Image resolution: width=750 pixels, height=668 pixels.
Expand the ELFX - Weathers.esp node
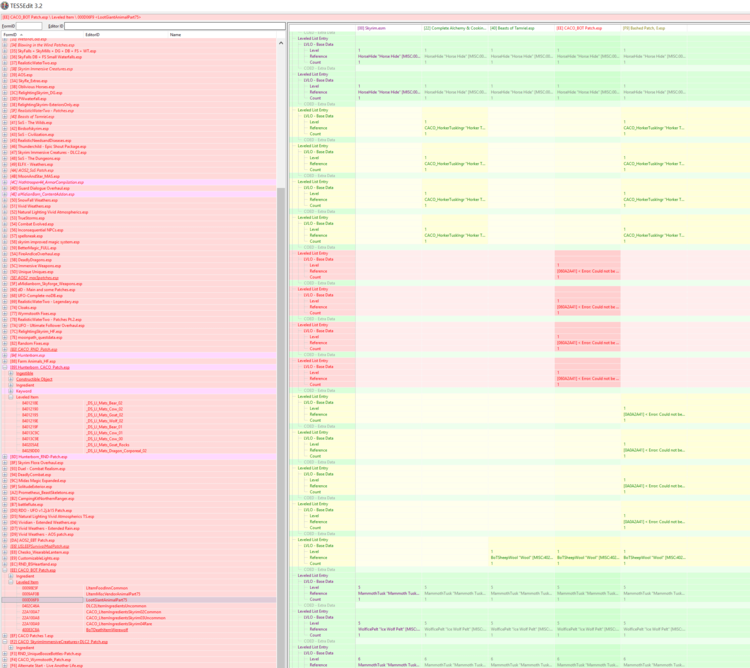point(5,164)
